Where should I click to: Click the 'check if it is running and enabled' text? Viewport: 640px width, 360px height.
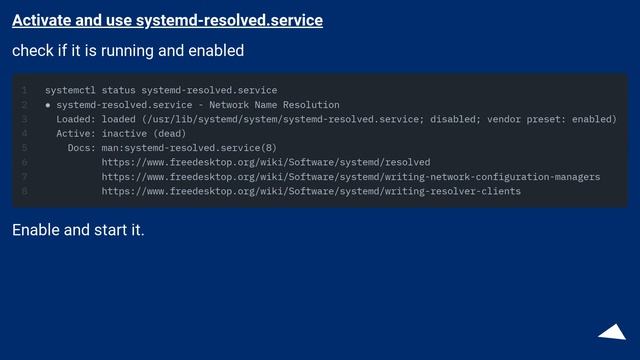(x=128, y=51)
